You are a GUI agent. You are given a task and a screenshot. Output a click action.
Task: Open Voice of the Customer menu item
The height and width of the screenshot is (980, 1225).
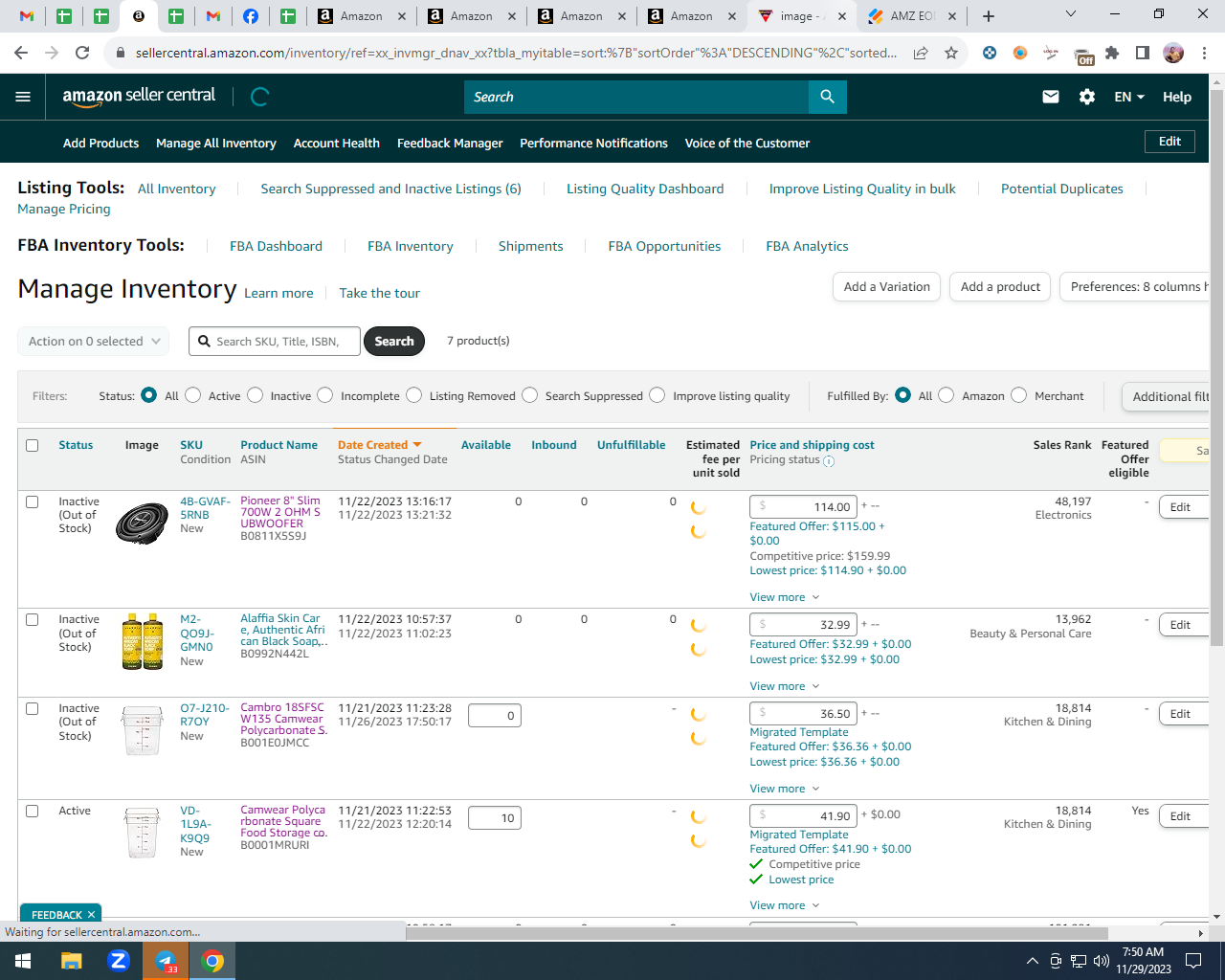(747, 144)
